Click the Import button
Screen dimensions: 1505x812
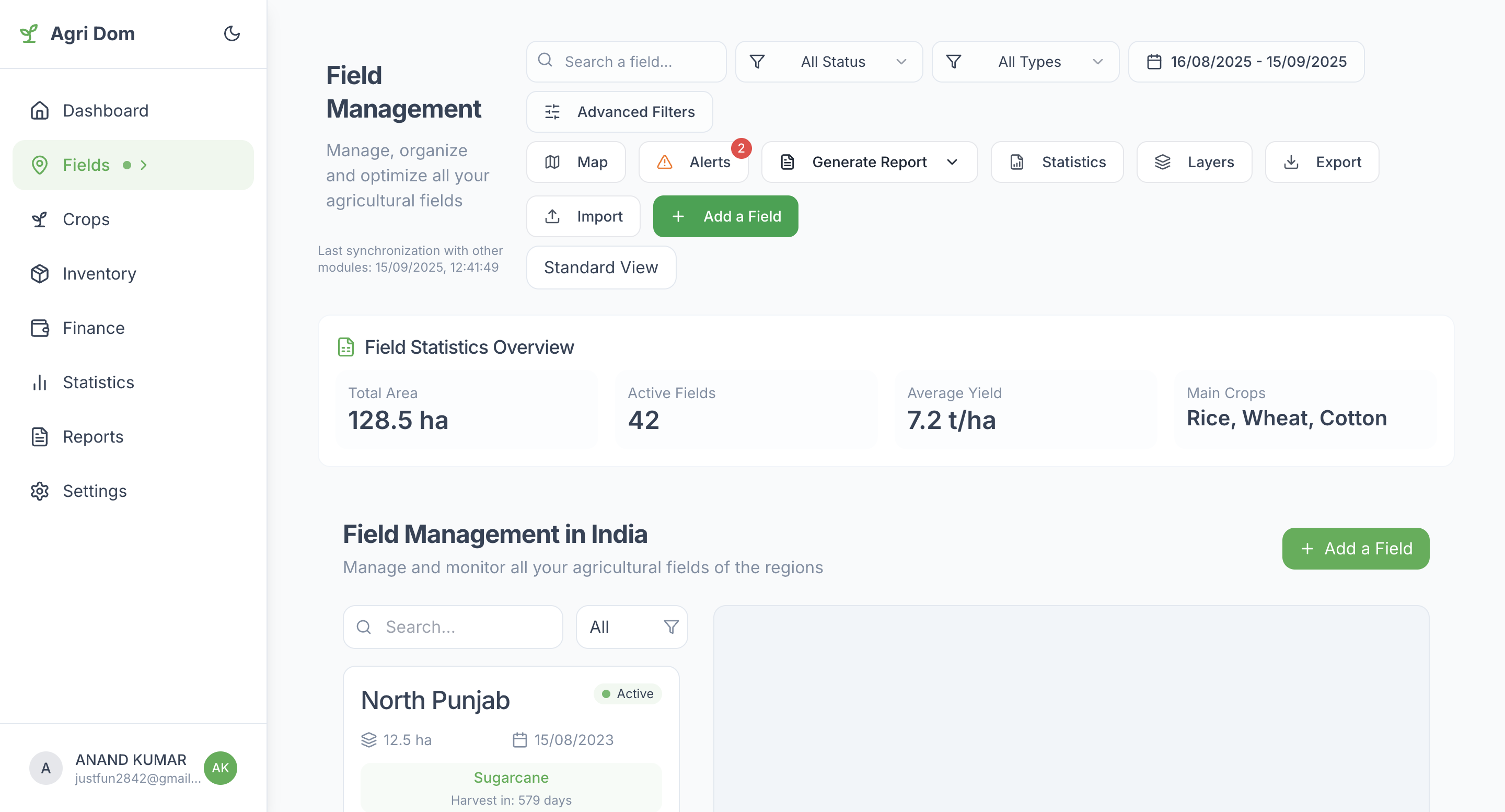tap(583, 216)
